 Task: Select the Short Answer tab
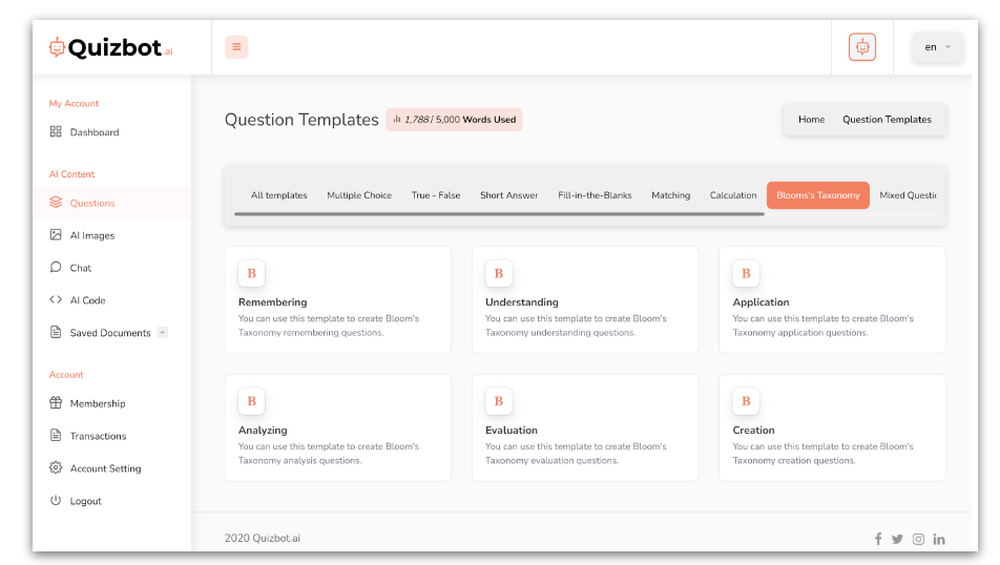pyautogui.click(x=509, y=195)
